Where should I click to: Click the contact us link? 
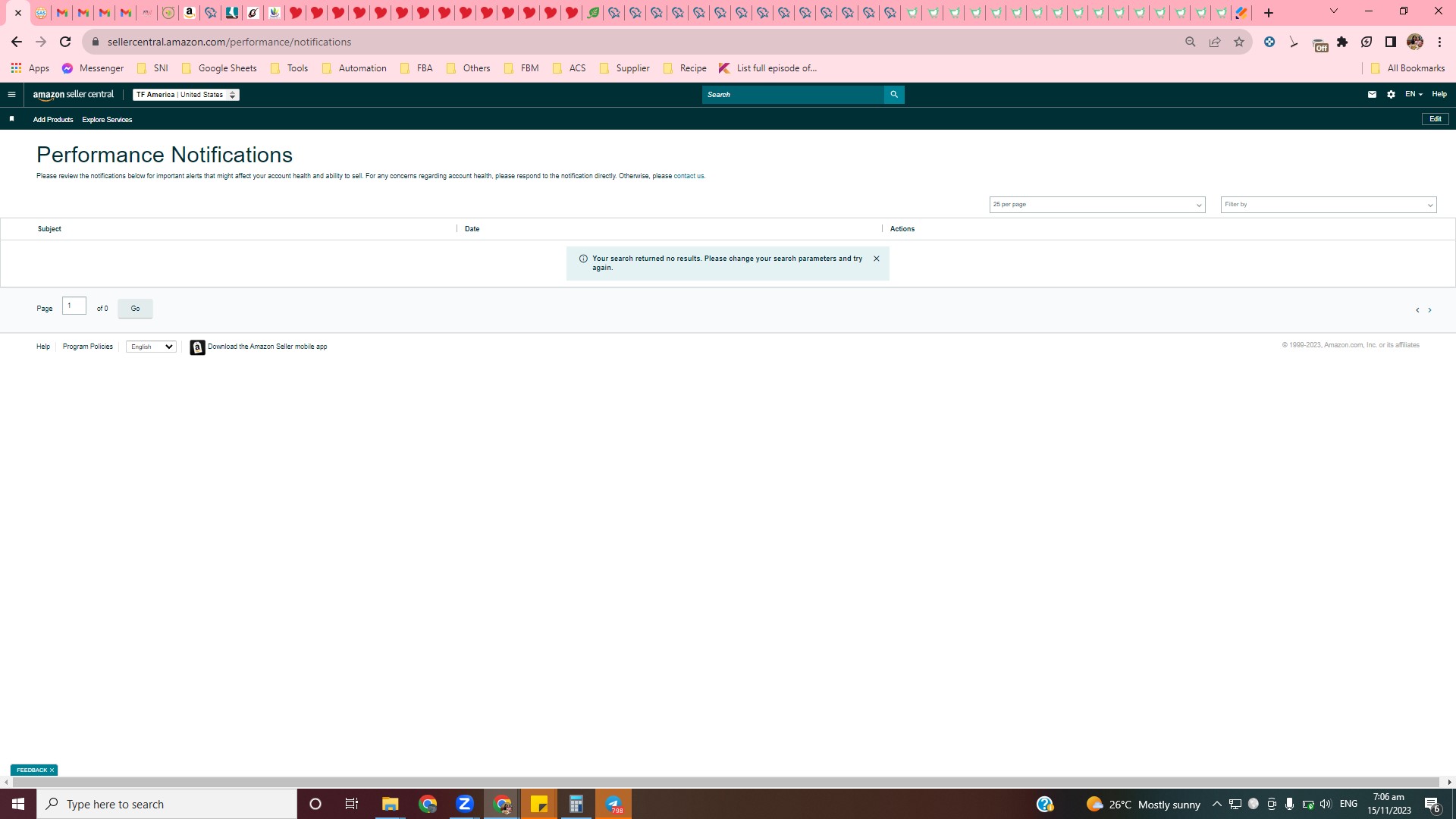pos(689,176)
